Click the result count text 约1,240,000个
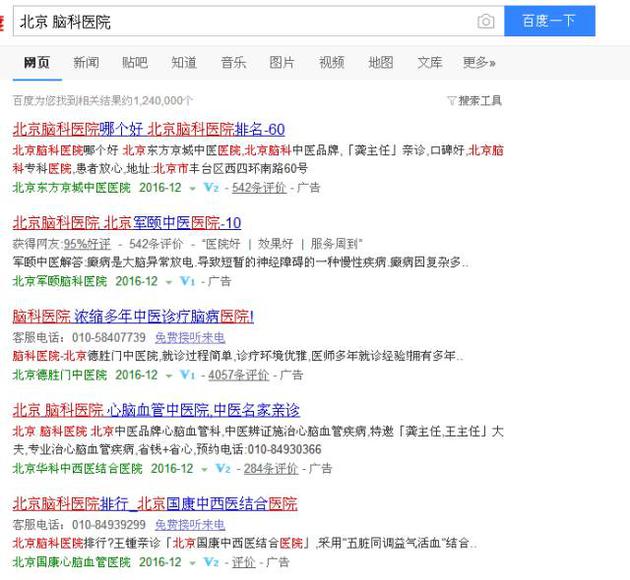Screen dimensions: 630x580 [x=157, y=100]
